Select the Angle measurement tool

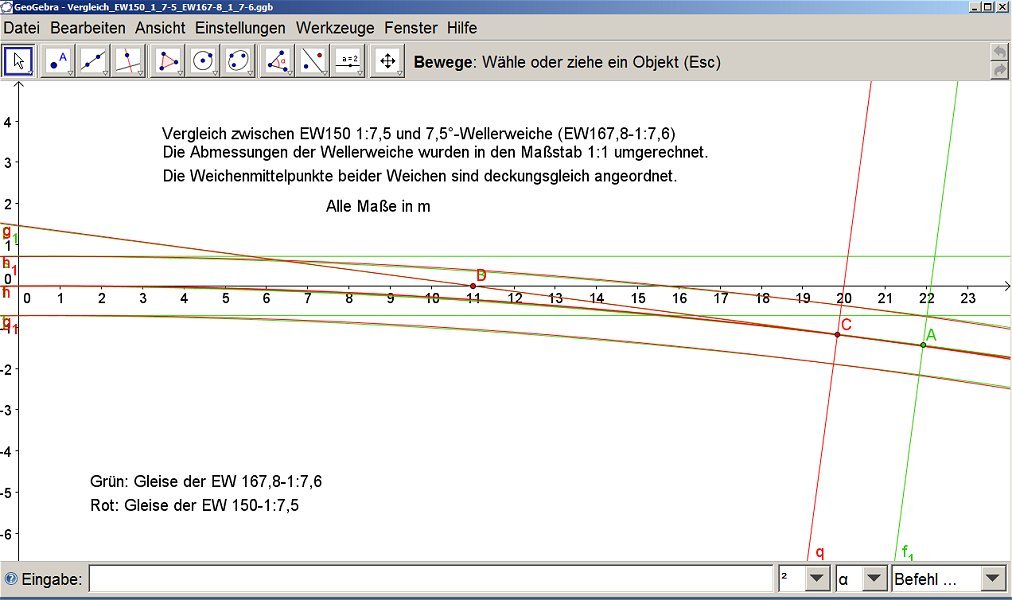click(277, 62)
